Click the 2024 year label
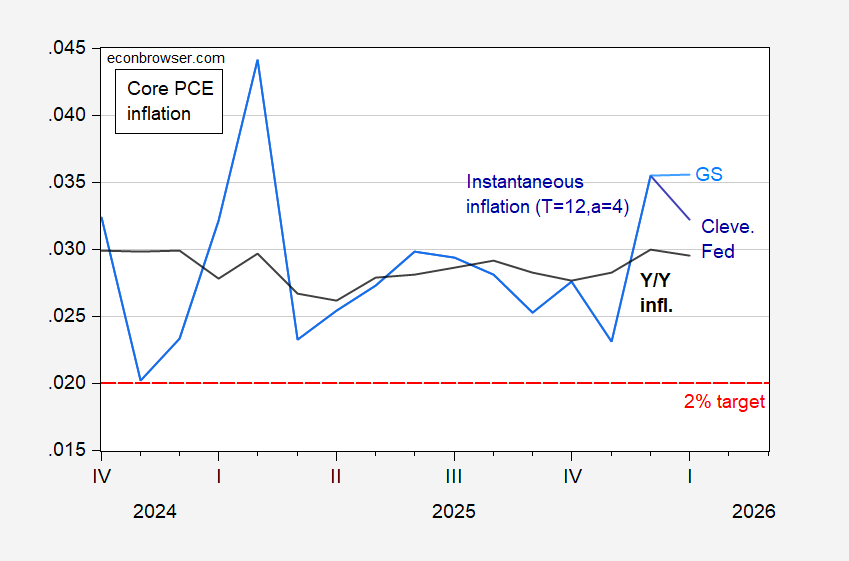The width and height of the screenshot is (849, 561). pos(154,511)
